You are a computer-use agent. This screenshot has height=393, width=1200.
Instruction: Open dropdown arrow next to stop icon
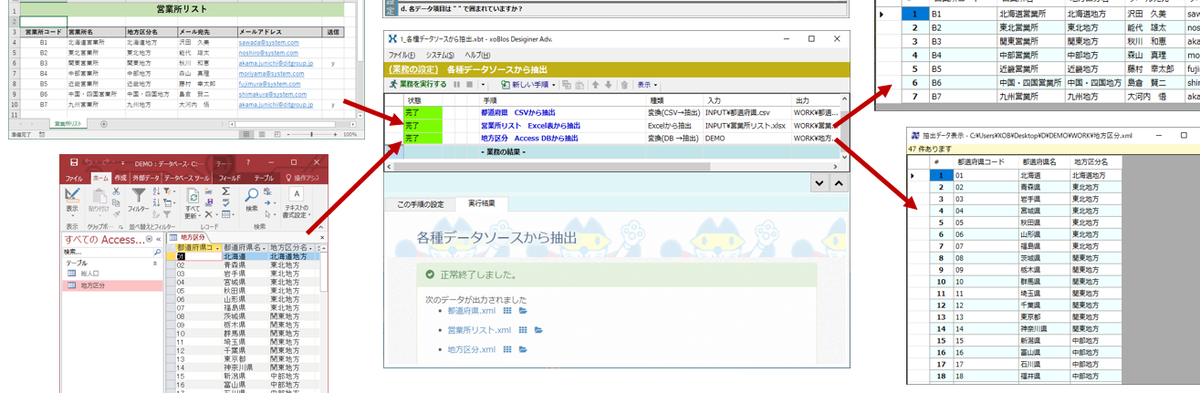[483, 85]
